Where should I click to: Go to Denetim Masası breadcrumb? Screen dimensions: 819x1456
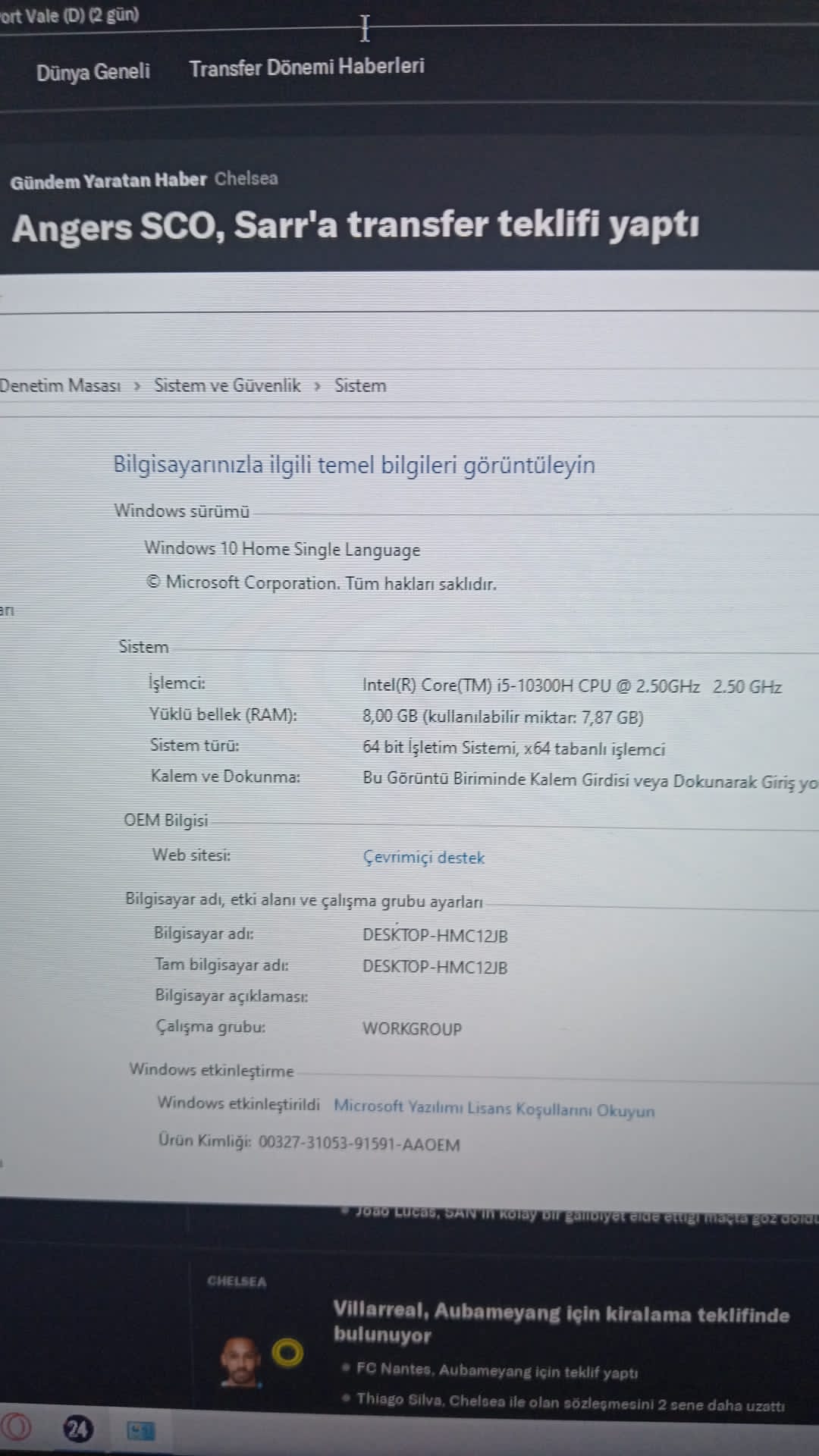click(x=60, y=385)
